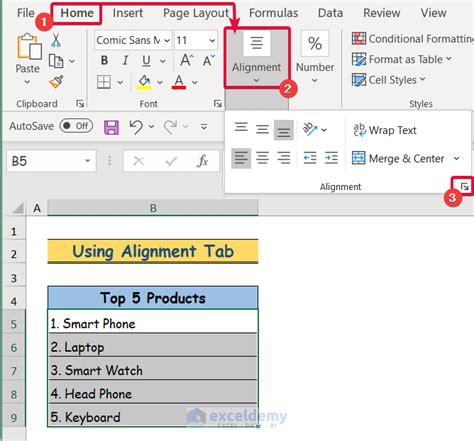Select Center horizontal align icon
The image size is (474, 441).
click(x=262, y=158)
